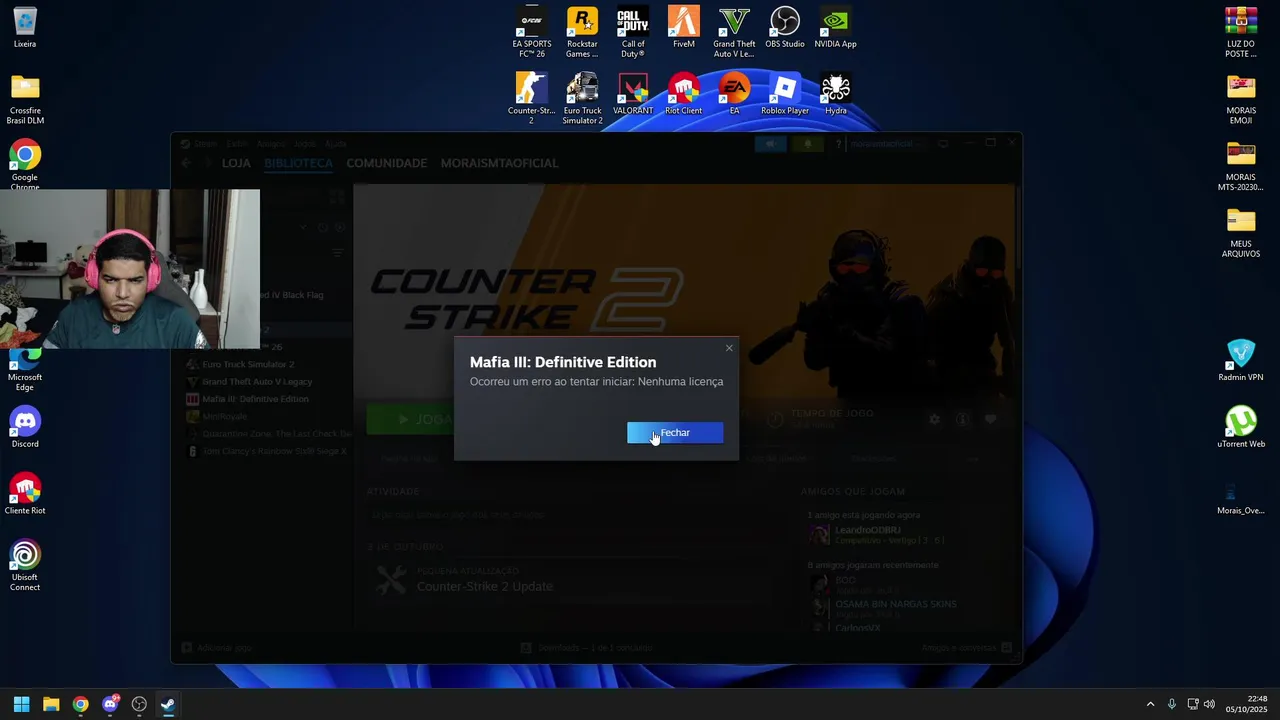Select the Rockstar Games launcher shortcut
This screenshot has width=1280, height=720.
tap(582, 32)
